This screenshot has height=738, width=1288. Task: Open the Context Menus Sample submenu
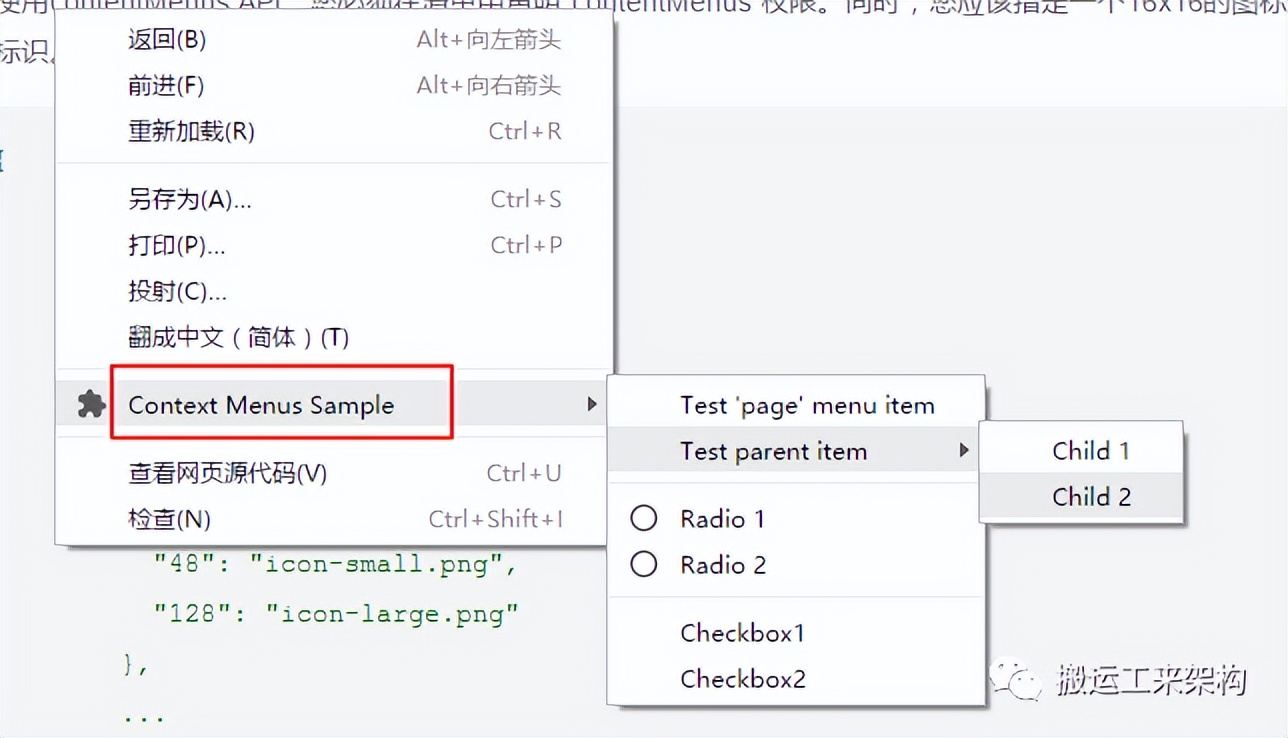click(332, 404)
